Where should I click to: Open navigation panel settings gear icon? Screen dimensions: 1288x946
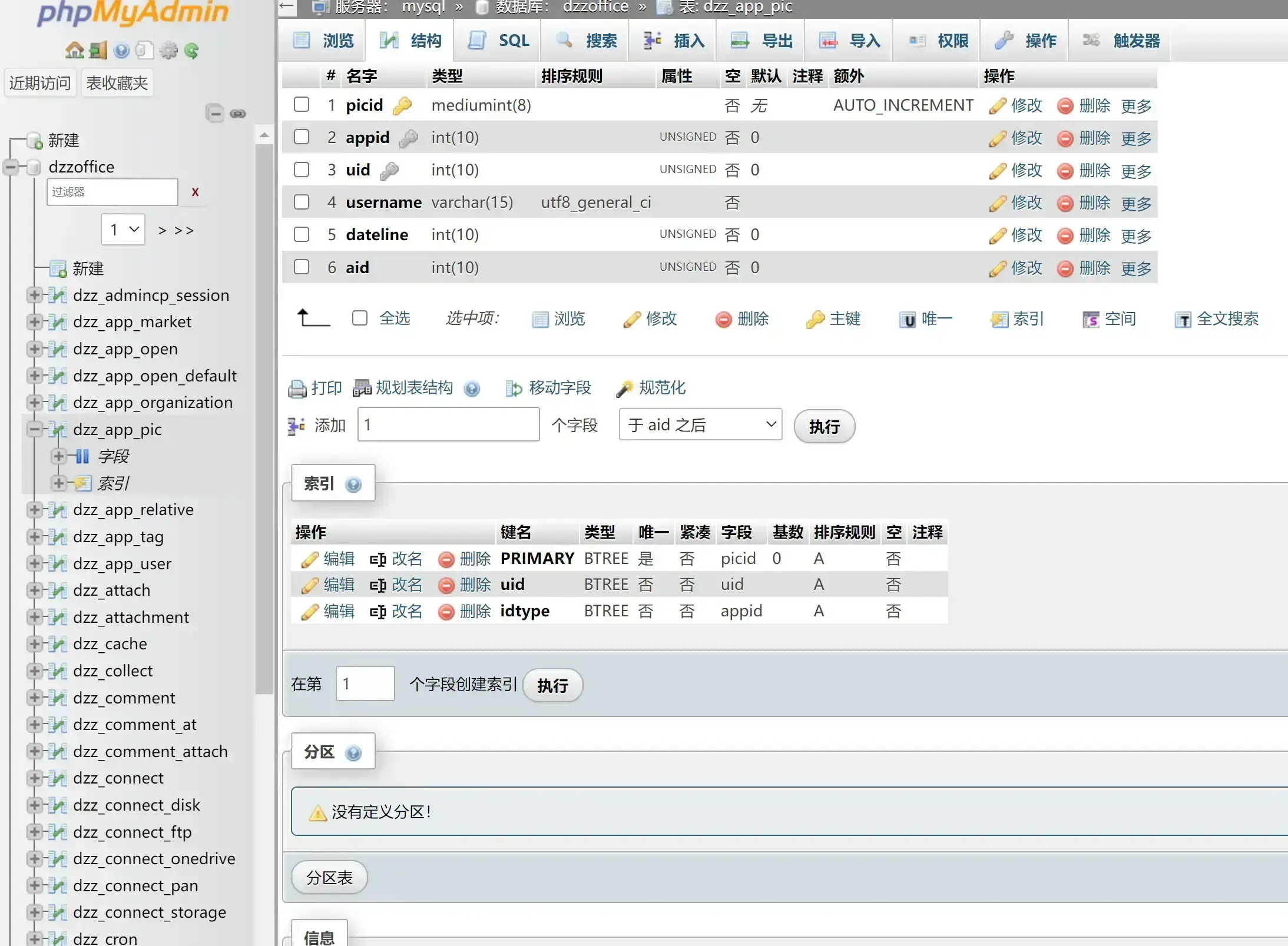[168, 51]
